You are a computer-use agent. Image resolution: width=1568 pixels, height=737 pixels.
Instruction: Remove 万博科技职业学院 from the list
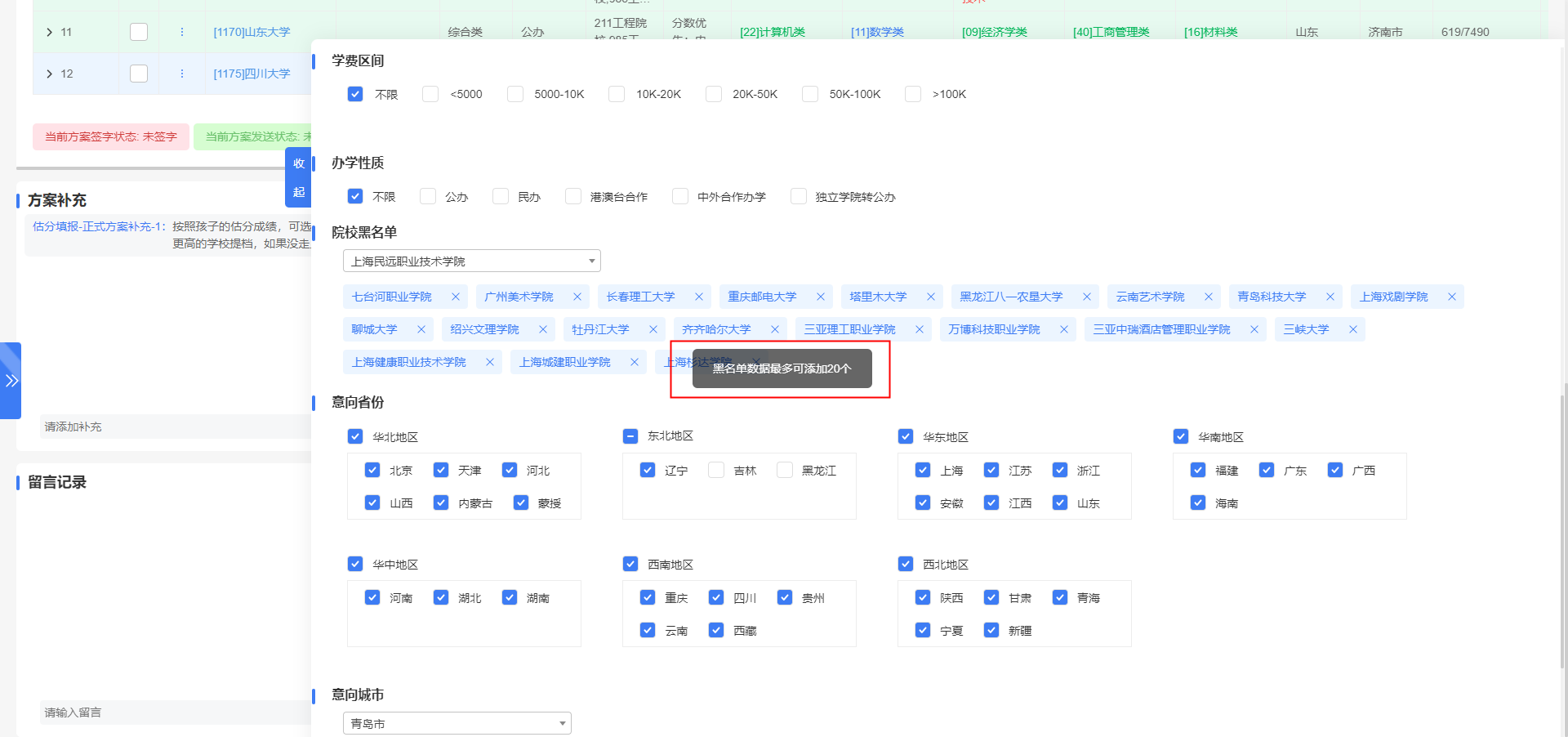(x=1063, y=329)
